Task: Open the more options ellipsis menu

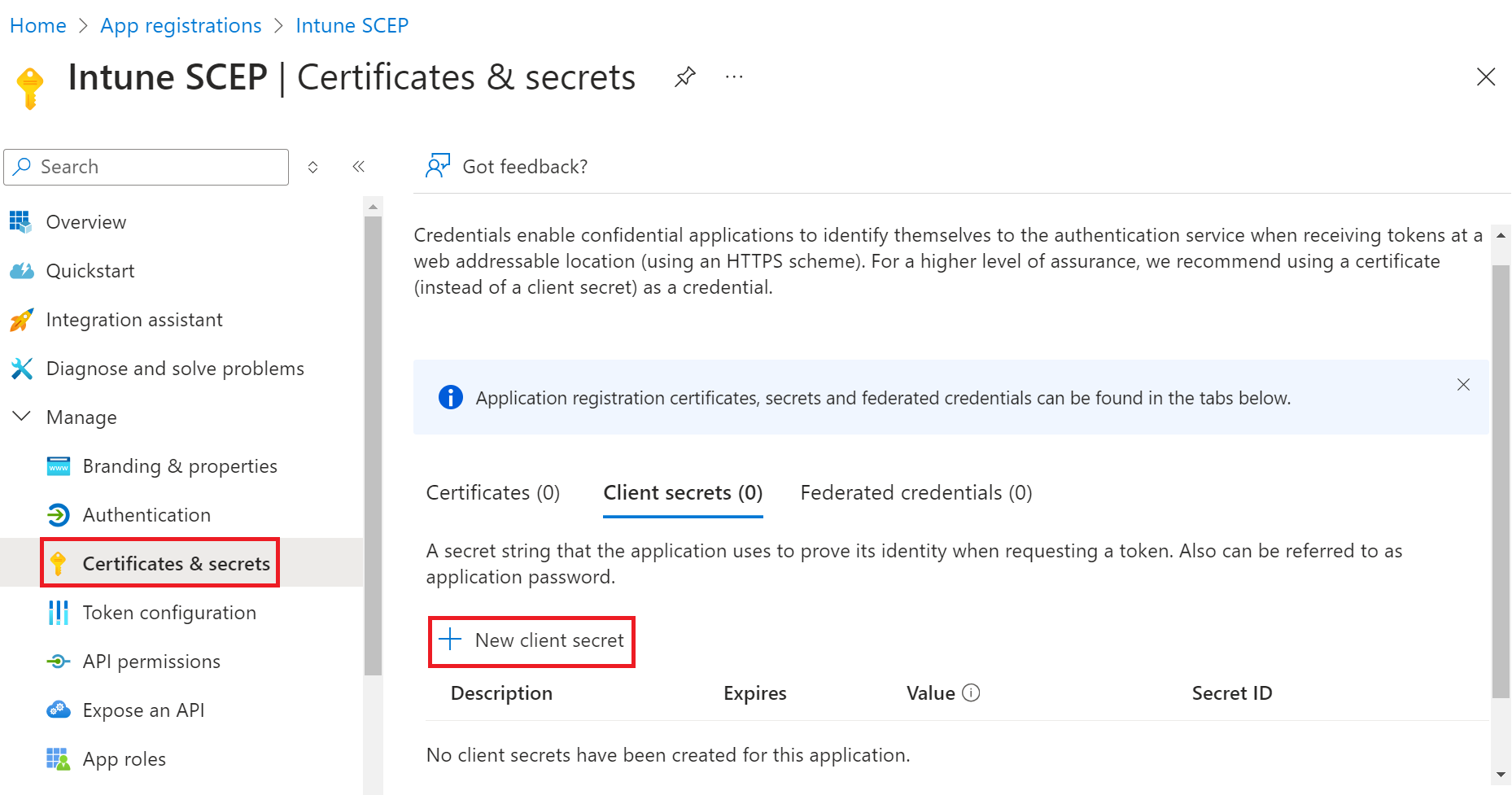Action: 734,77
